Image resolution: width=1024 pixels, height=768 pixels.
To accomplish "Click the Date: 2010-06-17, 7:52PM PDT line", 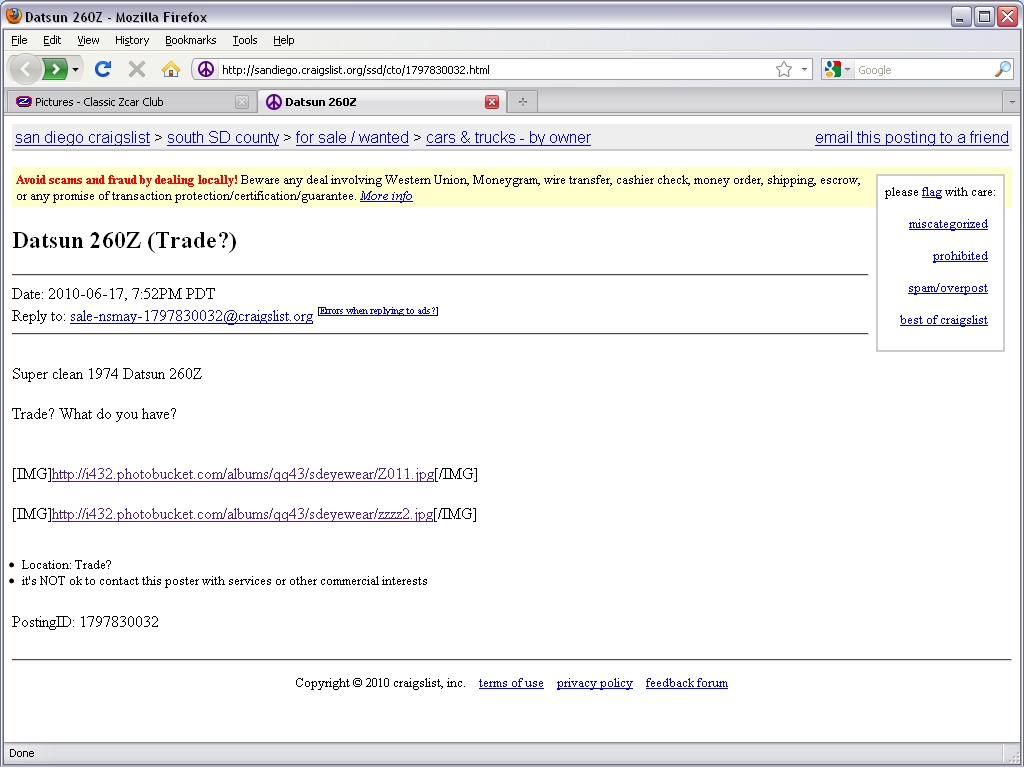I will point(114,294).
